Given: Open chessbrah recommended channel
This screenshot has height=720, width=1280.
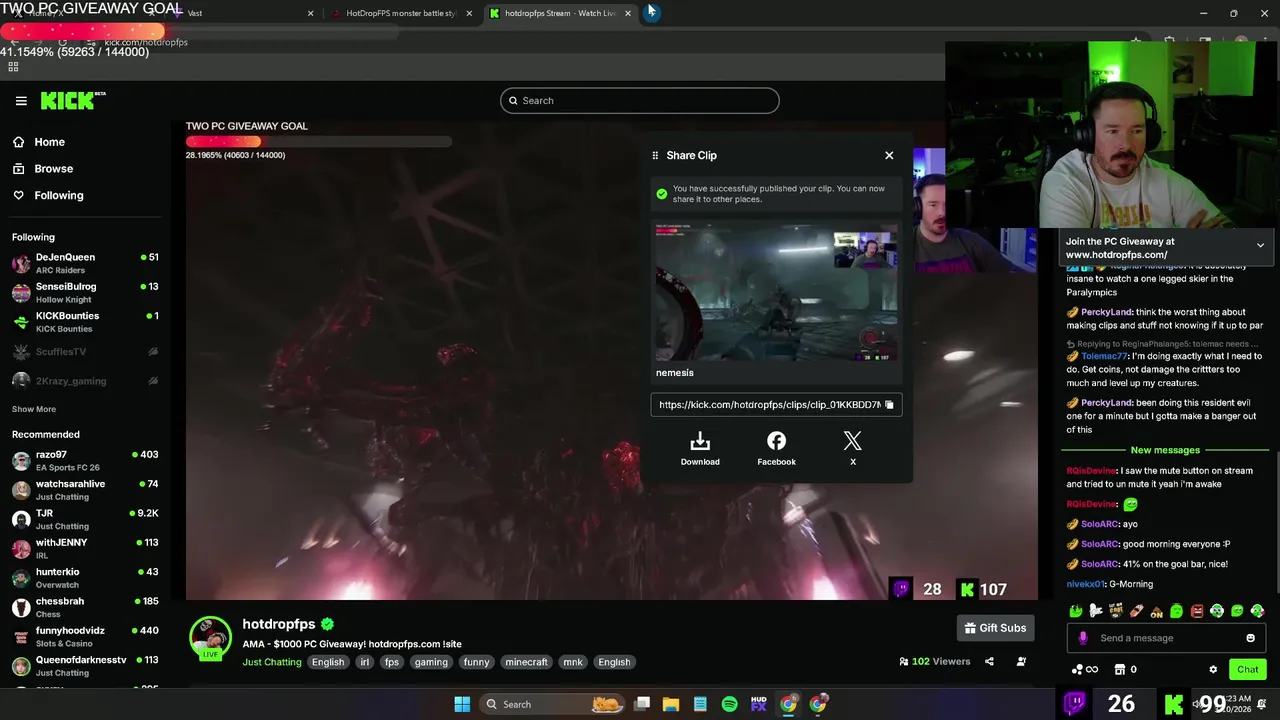Looking at the screenshot, I should [x=85, y=607].
